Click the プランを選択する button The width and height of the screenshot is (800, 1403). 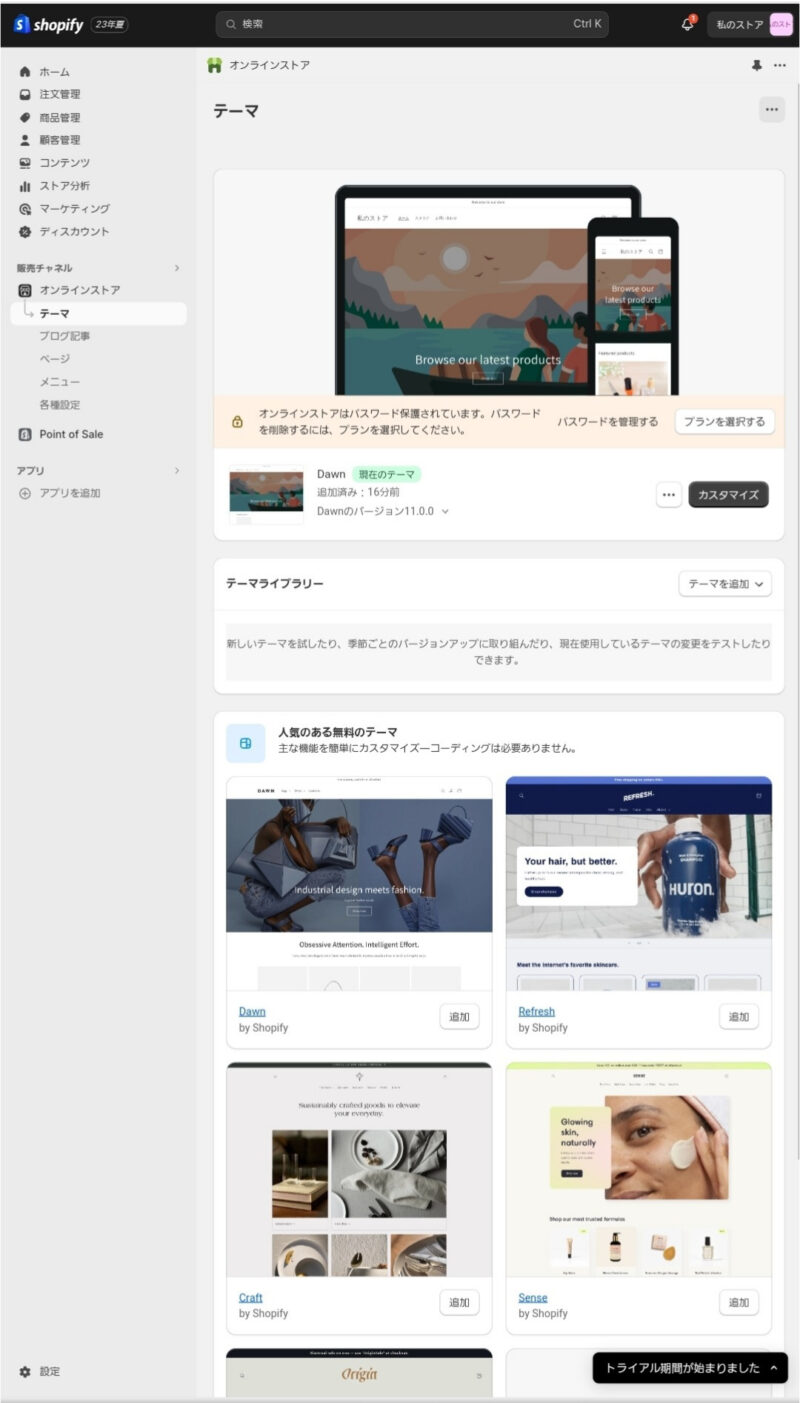point(724,422)
